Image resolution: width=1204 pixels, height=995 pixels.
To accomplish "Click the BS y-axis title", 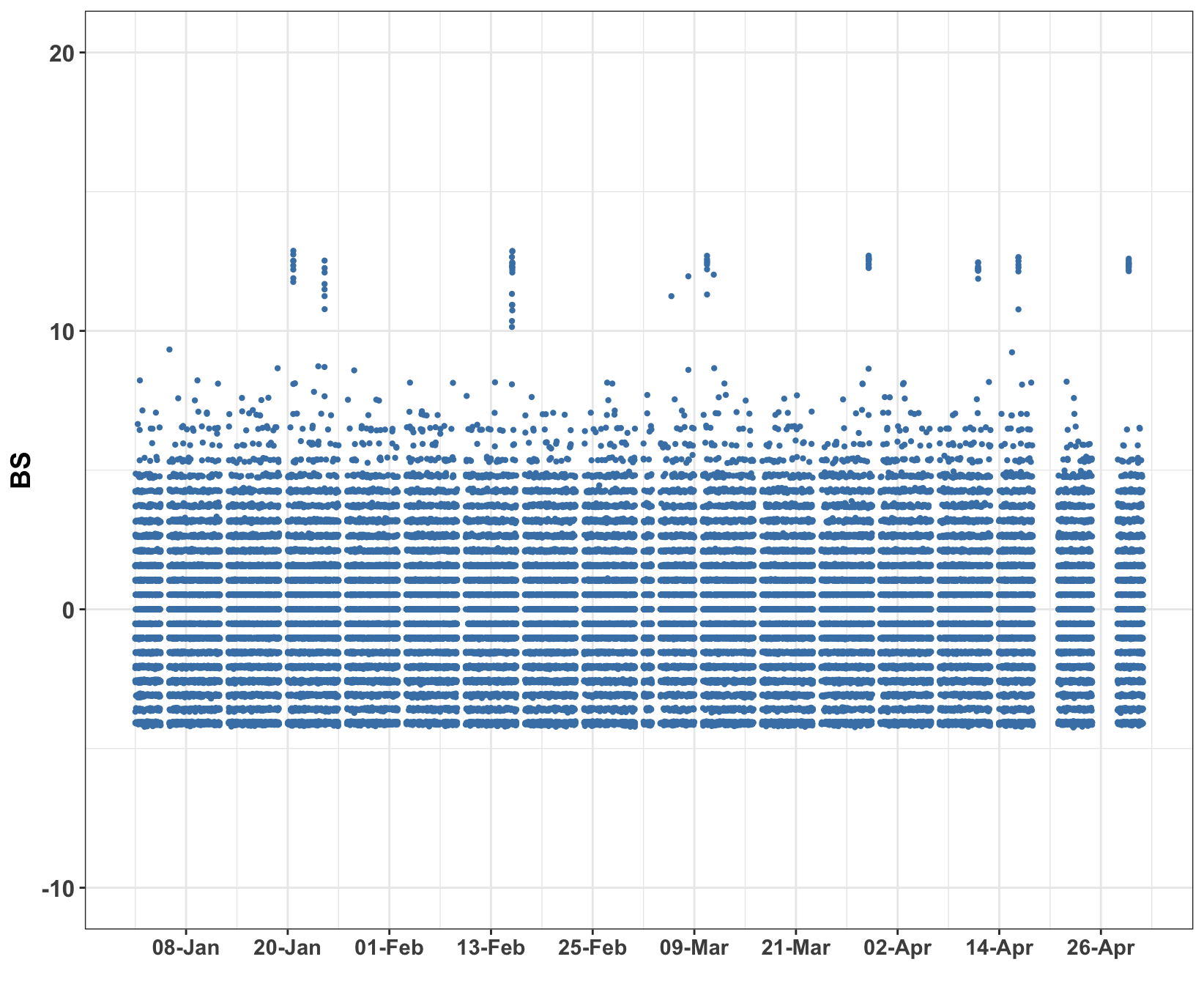I will coord(21,470).
